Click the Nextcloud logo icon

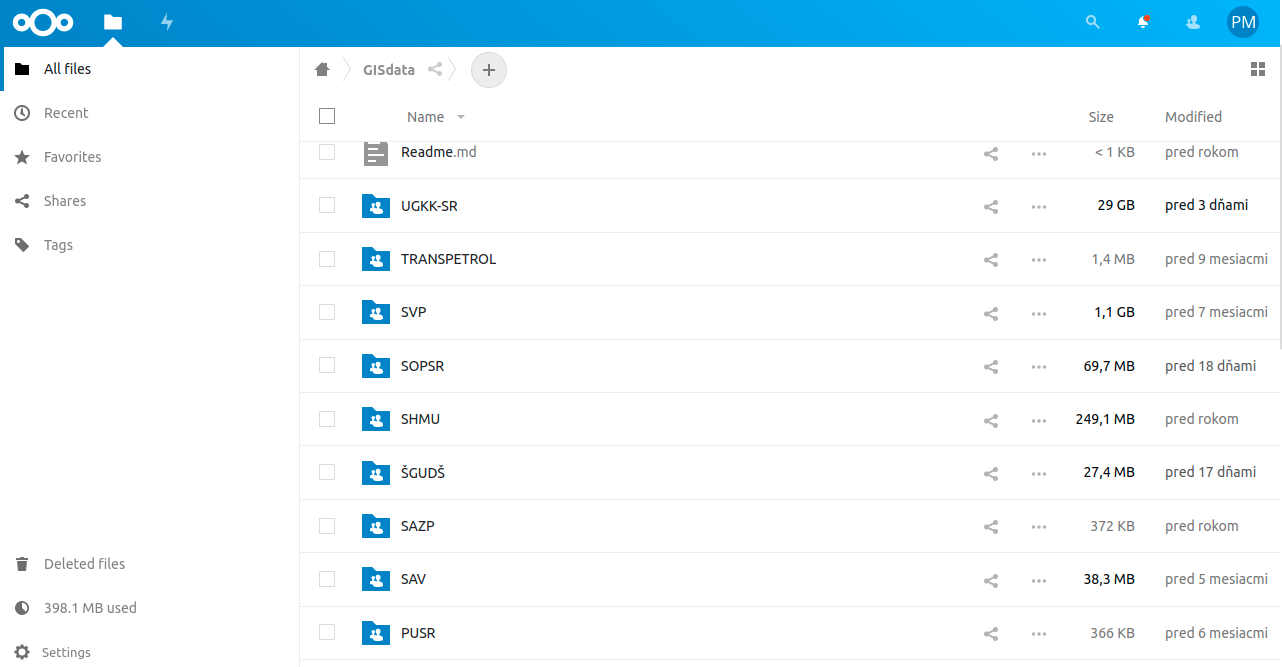(x=43, y=22)
